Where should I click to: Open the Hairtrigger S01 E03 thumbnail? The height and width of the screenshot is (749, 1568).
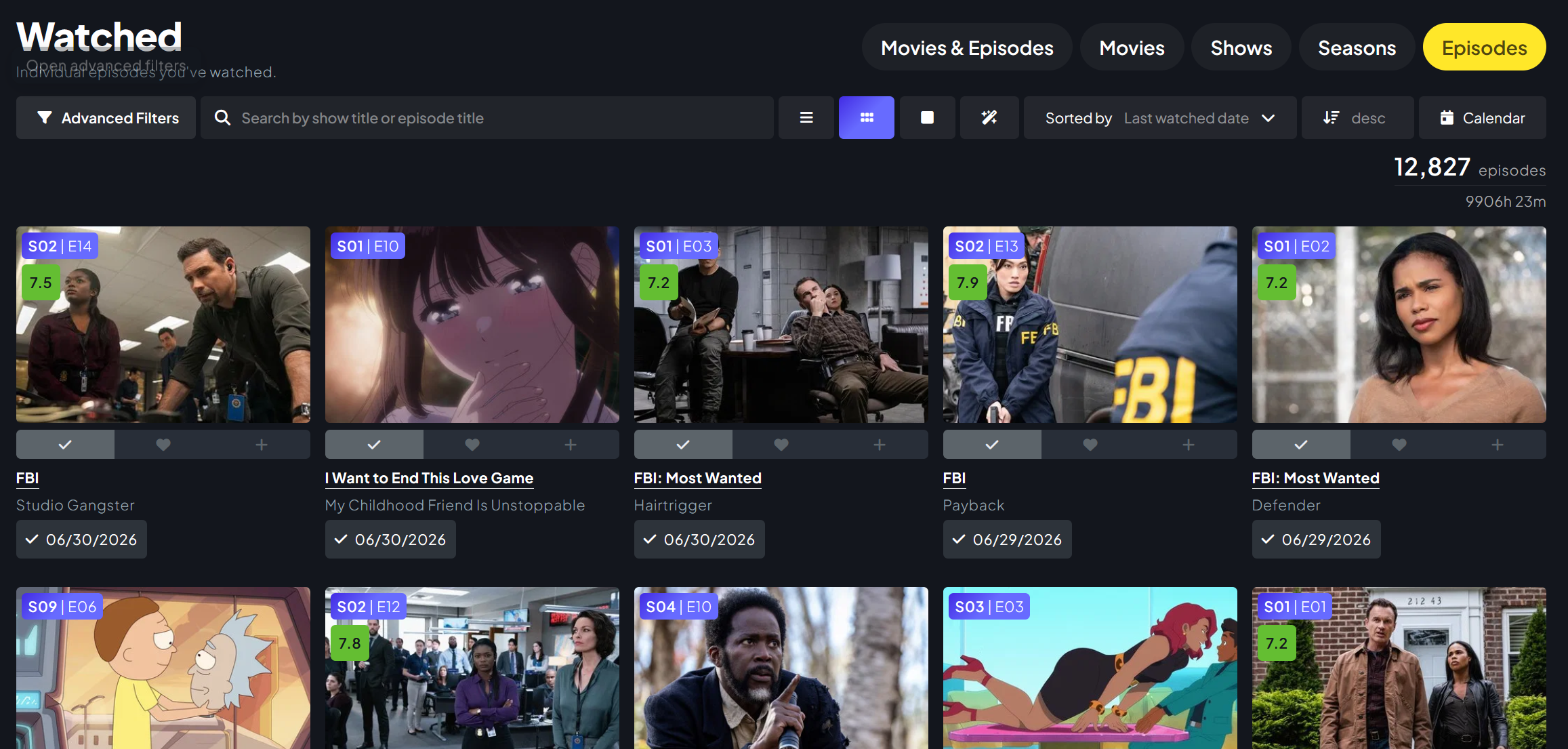click(x=781, y=325)
